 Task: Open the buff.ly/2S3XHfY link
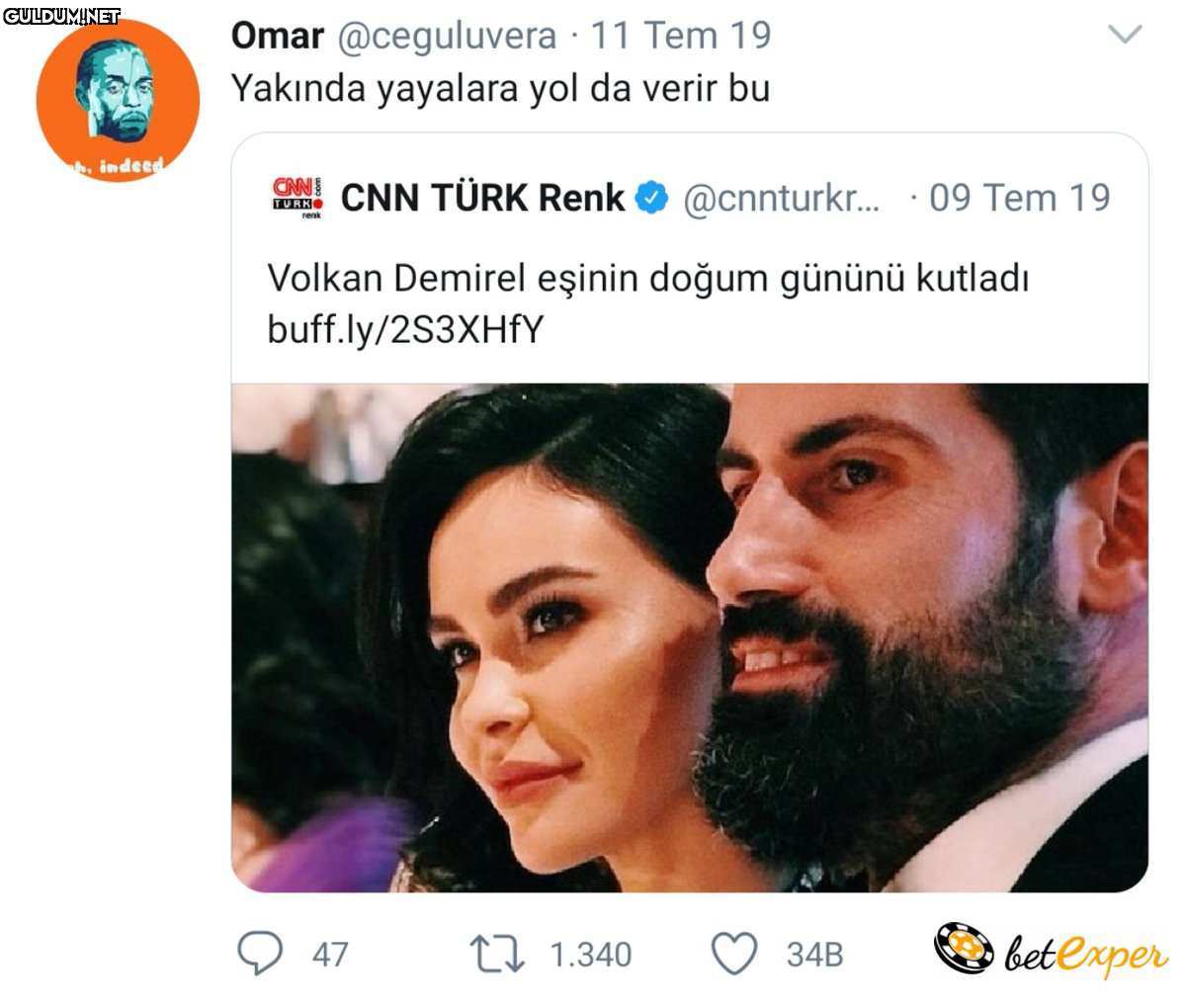[405, 329]
